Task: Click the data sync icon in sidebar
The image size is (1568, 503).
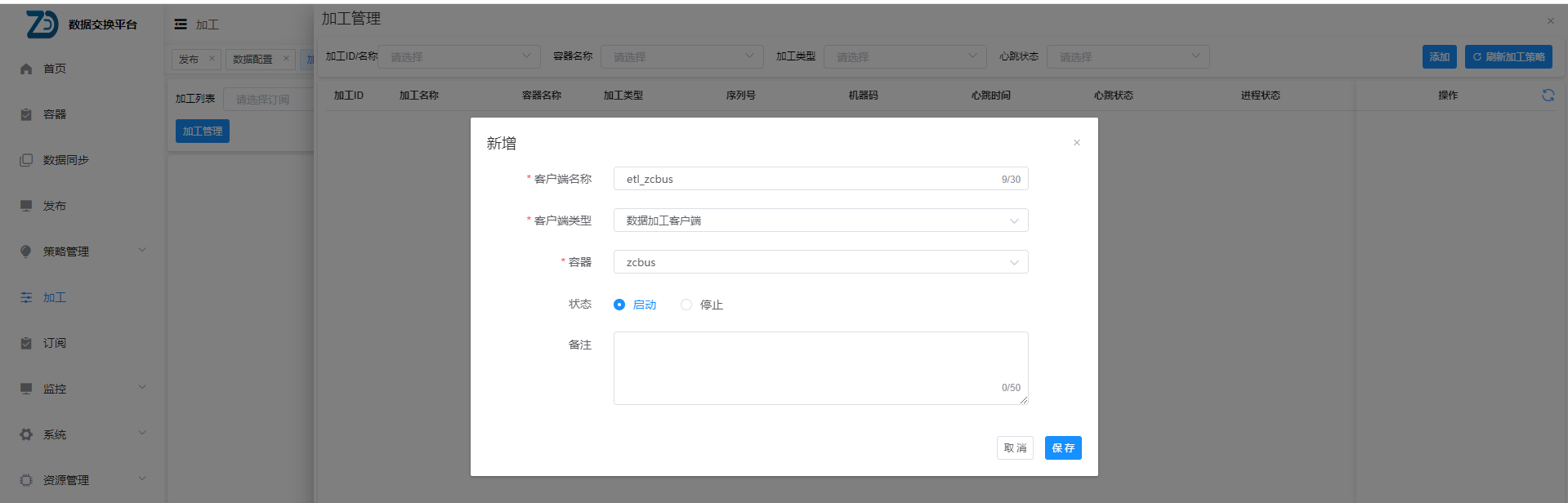Action: coord(26,161)
